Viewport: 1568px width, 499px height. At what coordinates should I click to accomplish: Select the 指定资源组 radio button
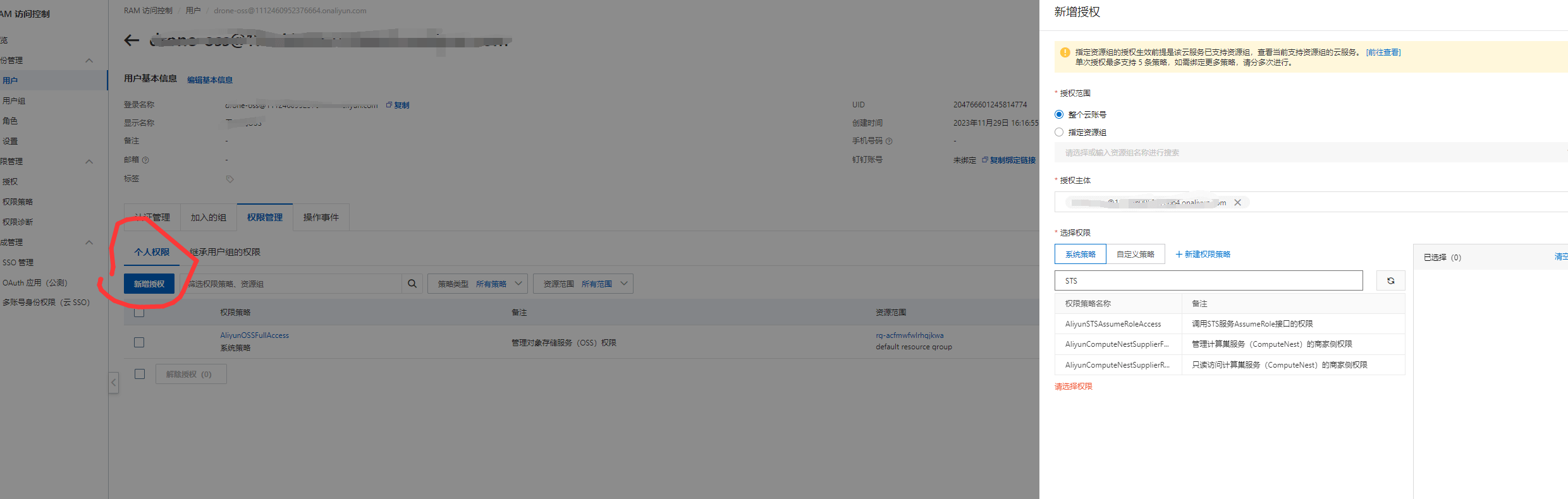tap(1059, 132)
